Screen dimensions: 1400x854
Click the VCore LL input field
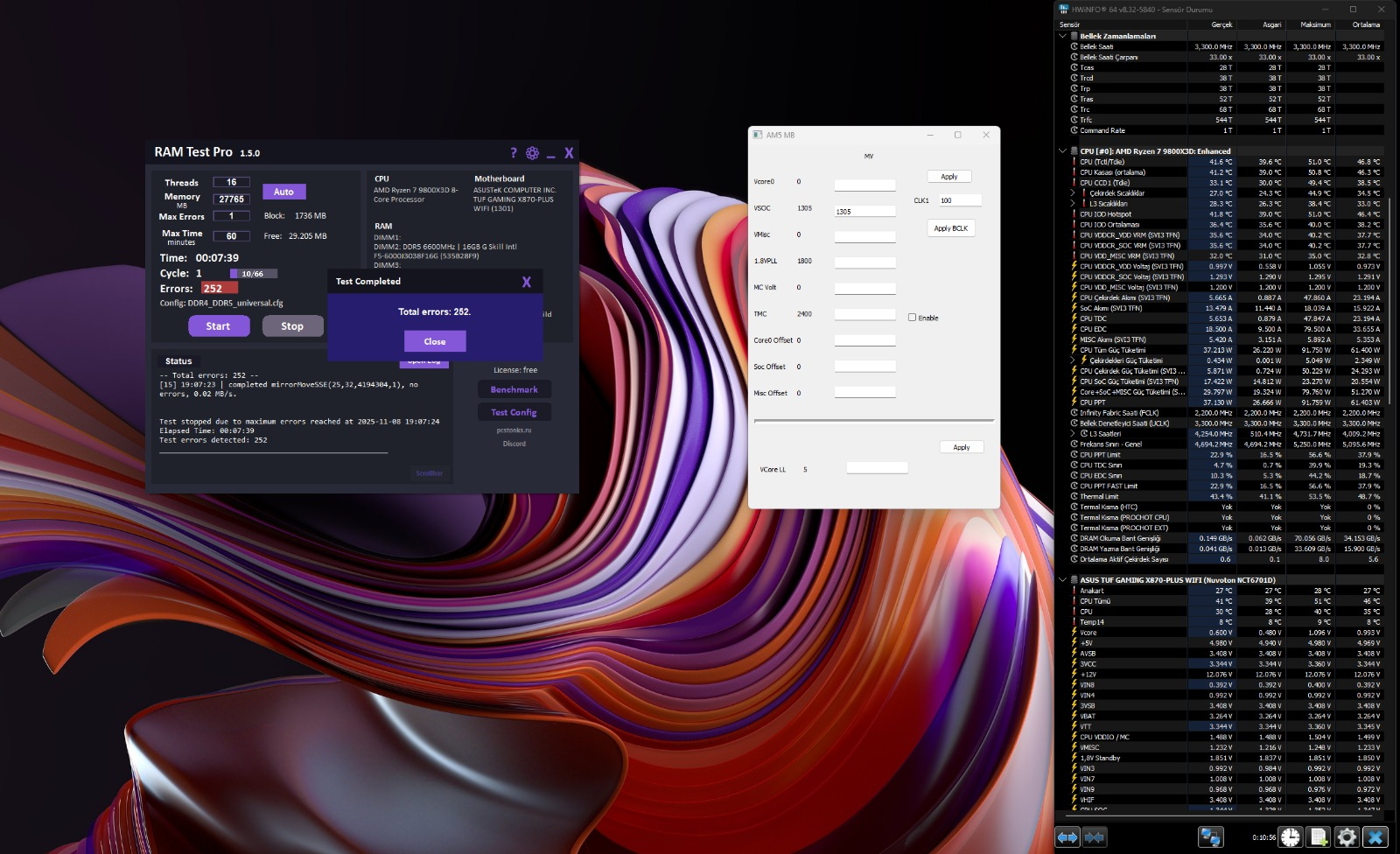(877, 468)
